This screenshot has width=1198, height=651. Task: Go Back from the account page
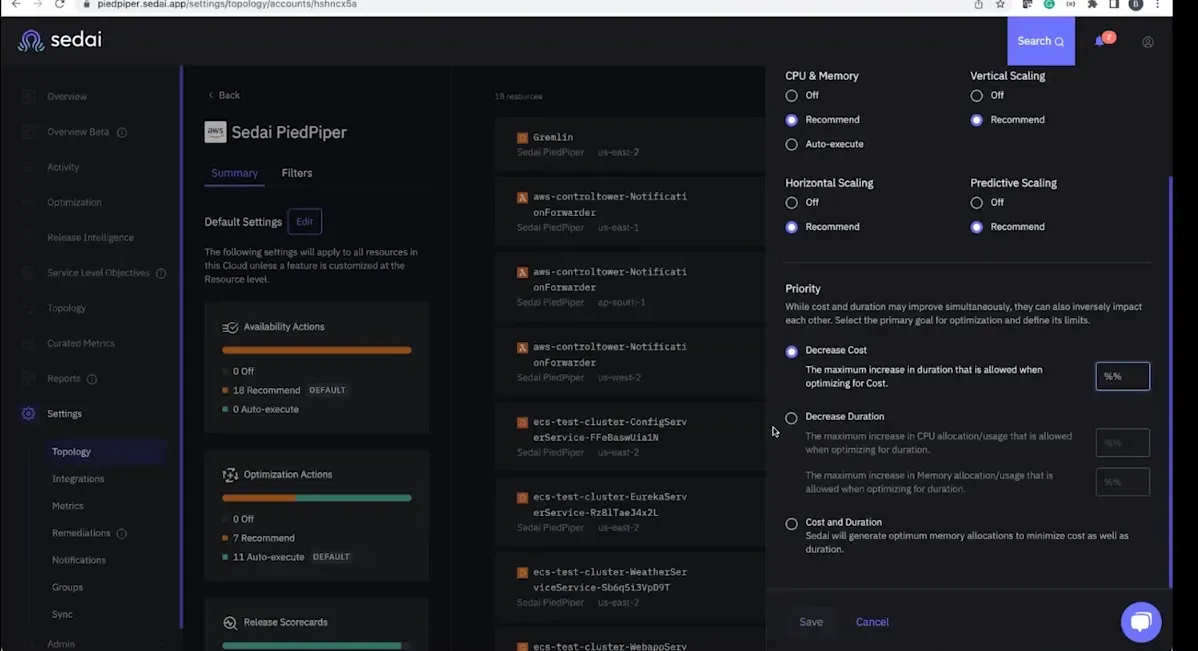[224, 96]
